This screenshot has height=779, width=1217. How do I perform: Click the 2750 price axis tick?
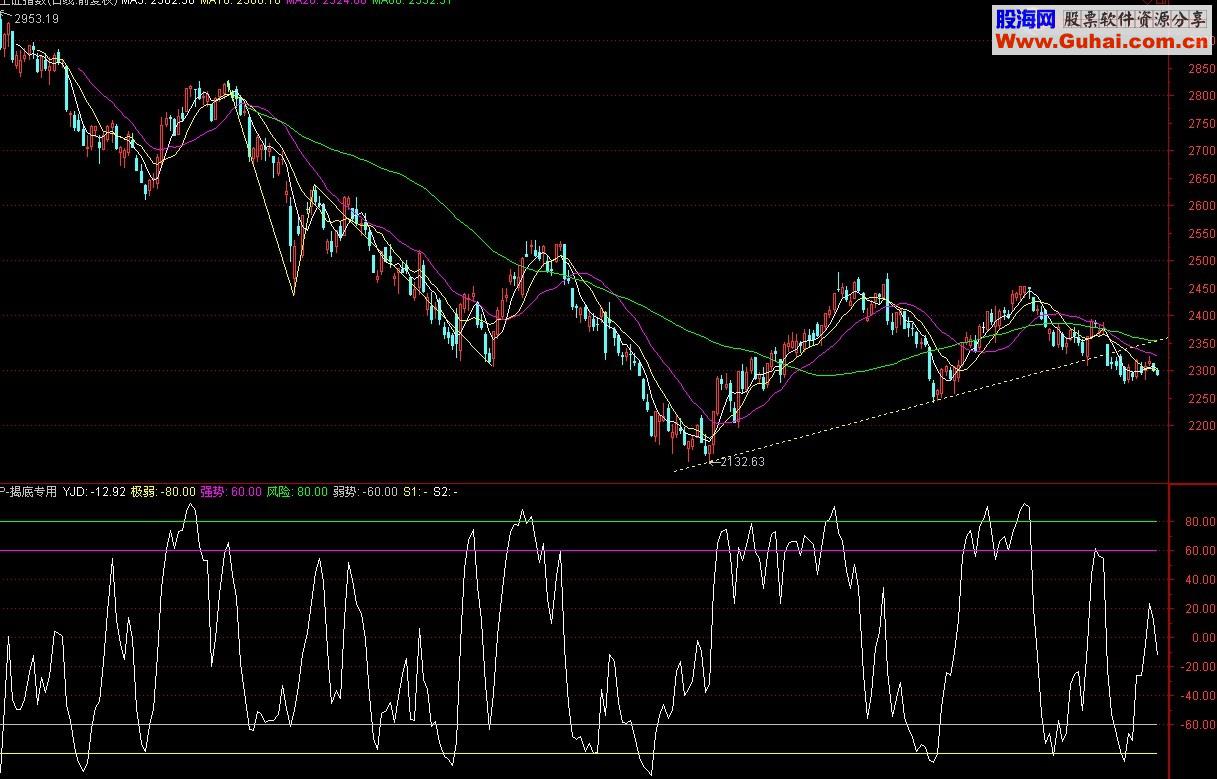pyautogui.click(x=1200, y=124)
